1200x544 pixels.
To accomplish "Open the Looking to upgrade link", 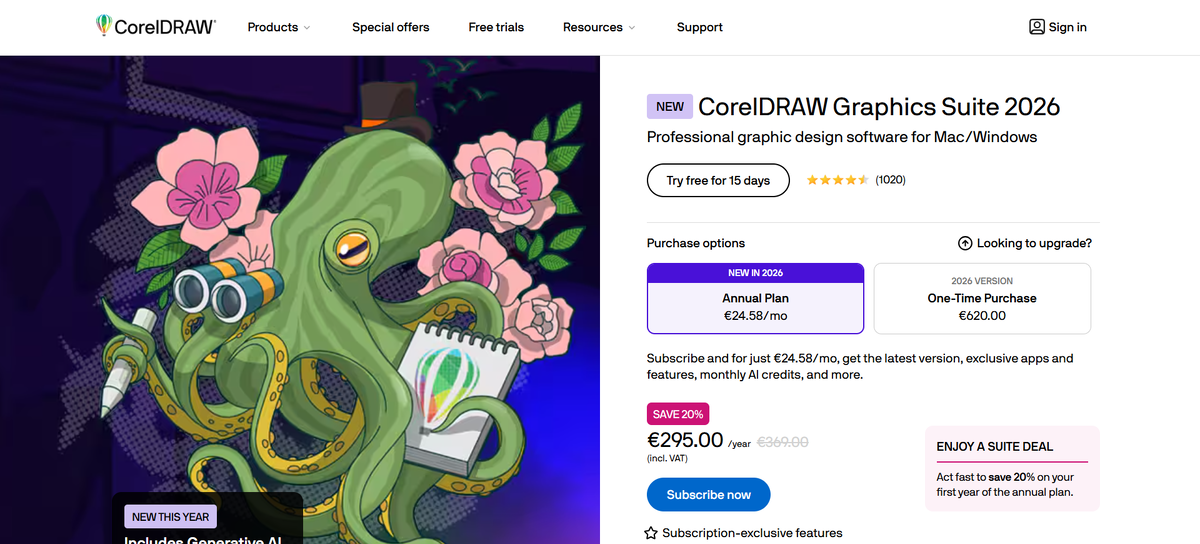I will point(1034,243).
